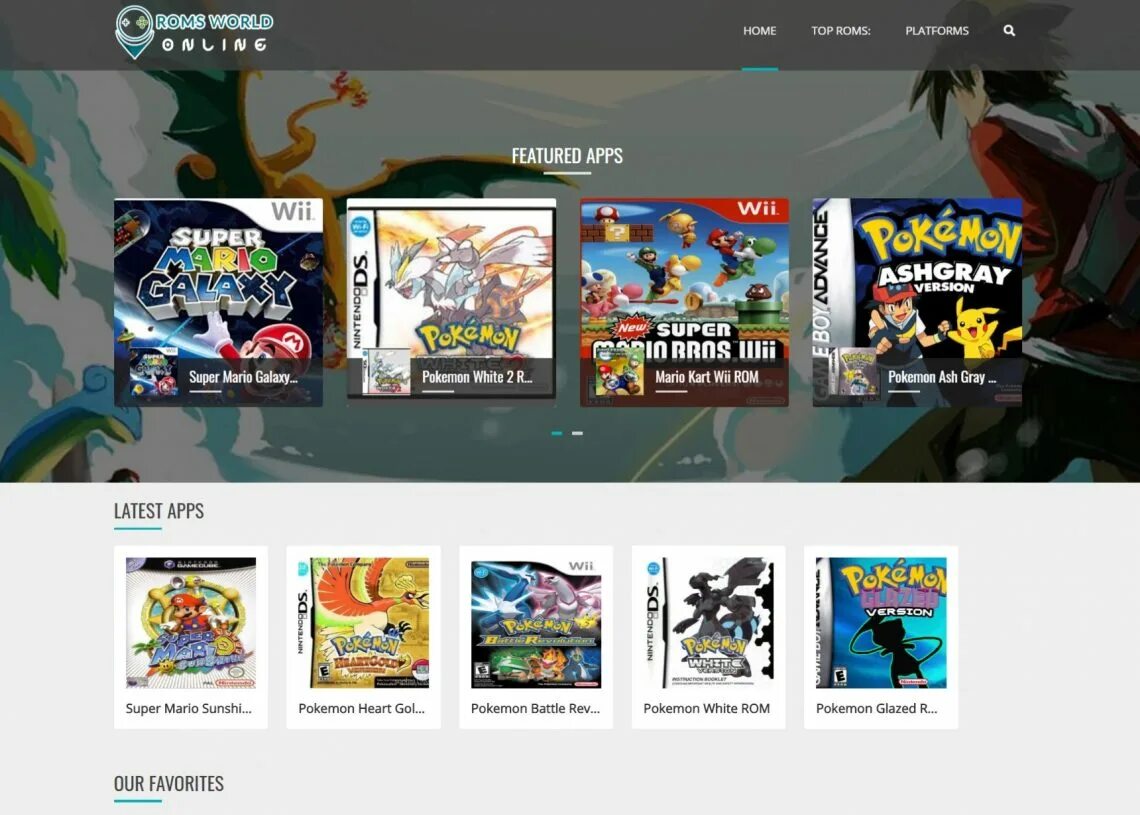The width and height of the screenshot is (1140, 815).
Task: Click the LATEST APPS section heading
Action: (x=158, y=510)
